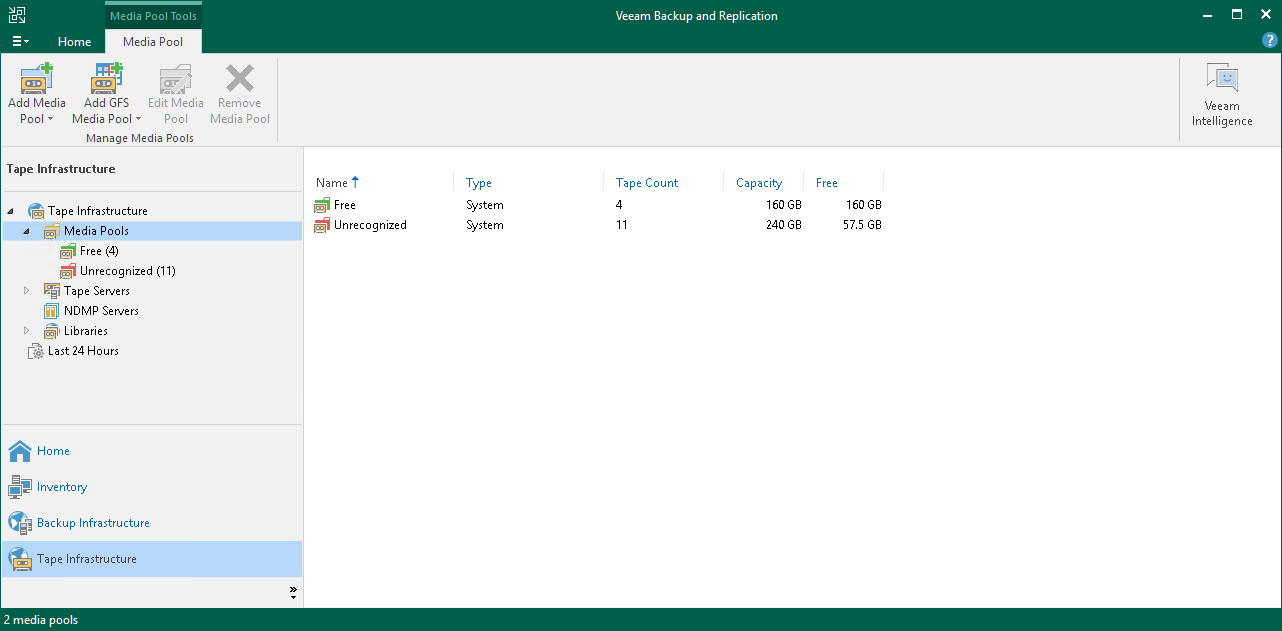The image size is (1282, 631).
Task: Collapse the Media Pools tree node
Action: (x=27, y=231)
